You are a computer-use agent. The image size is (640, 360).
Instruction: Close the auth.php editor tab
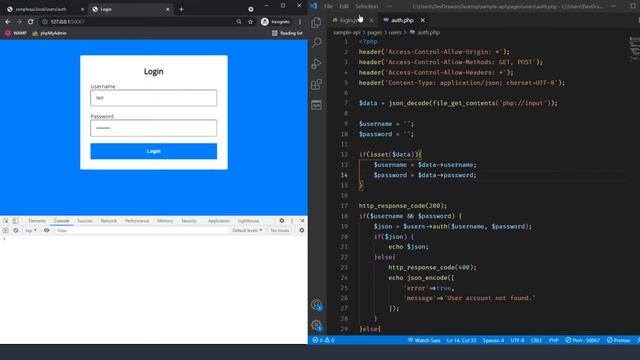pyautogui.click(x=423, y=20)
